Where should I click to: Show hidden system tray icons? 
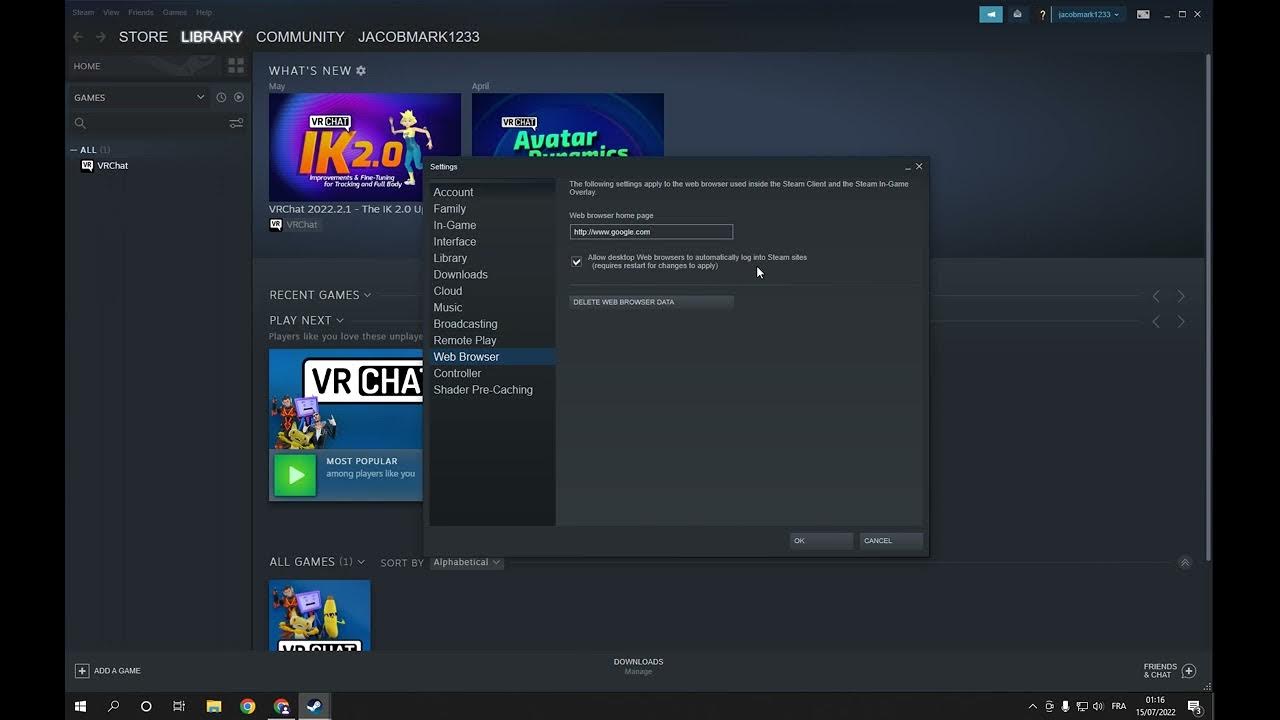1033,706
